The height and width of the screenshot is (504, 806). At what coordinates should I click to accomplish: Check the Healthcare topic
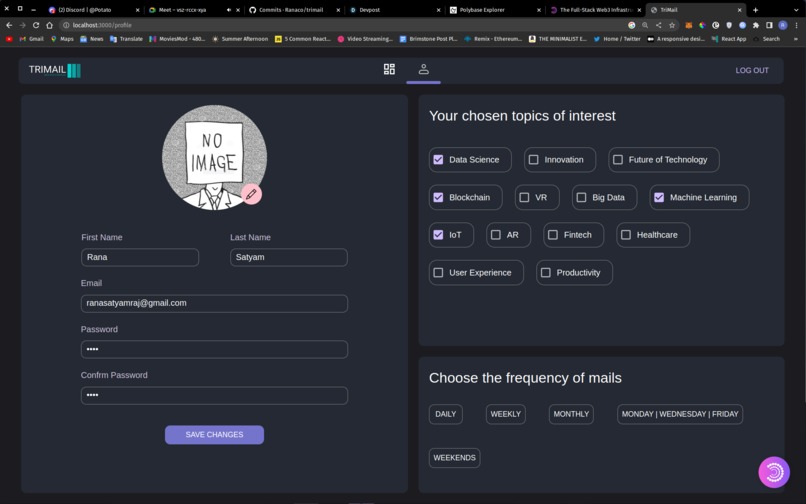pyautogui.click(x=626, y=235)
